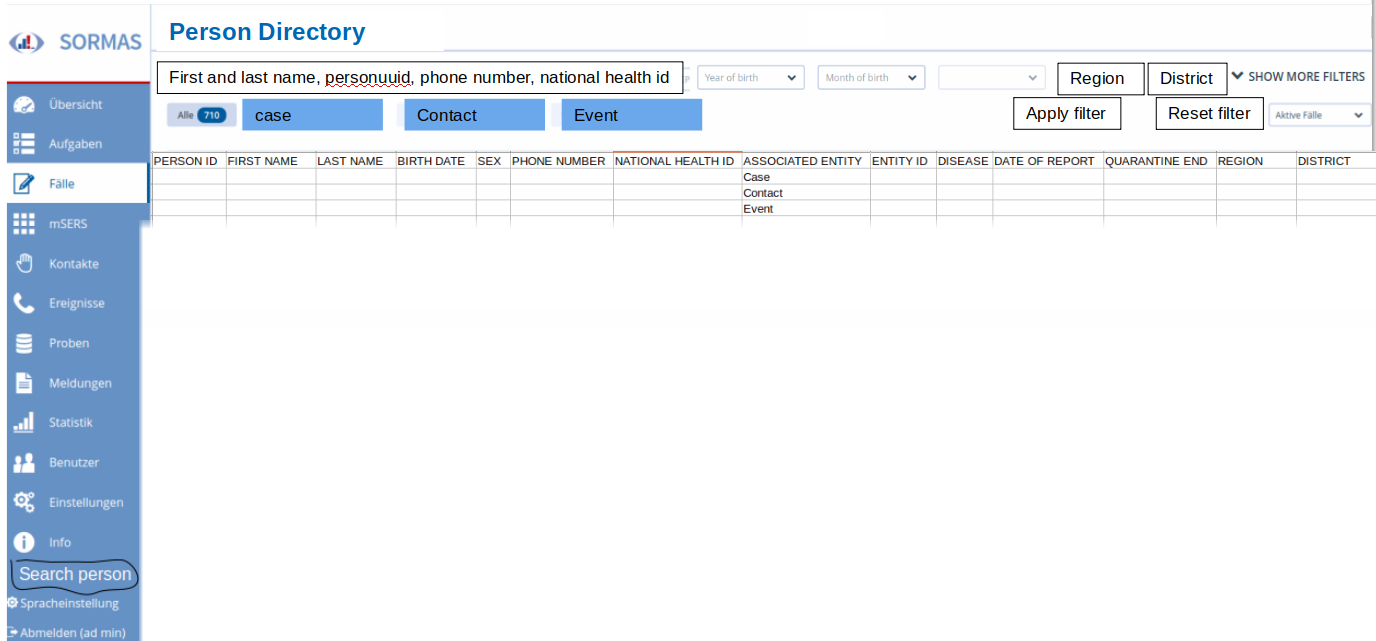Select the Alle 710 filter tab
Viewport: 1376px width, 641px height.
pos(201,115)
